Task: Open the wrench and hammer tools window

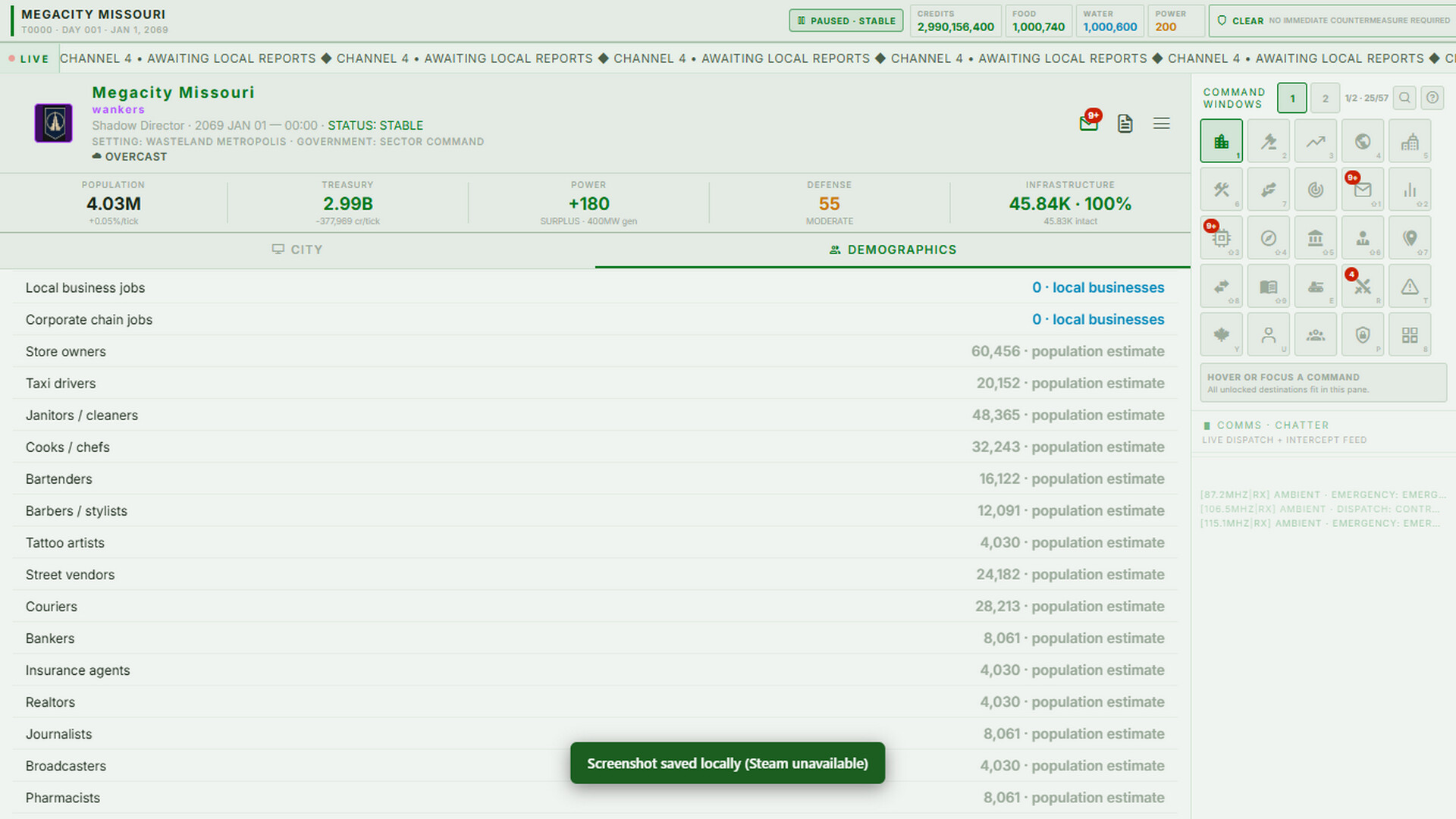Action: click(x=1221, y=190)
